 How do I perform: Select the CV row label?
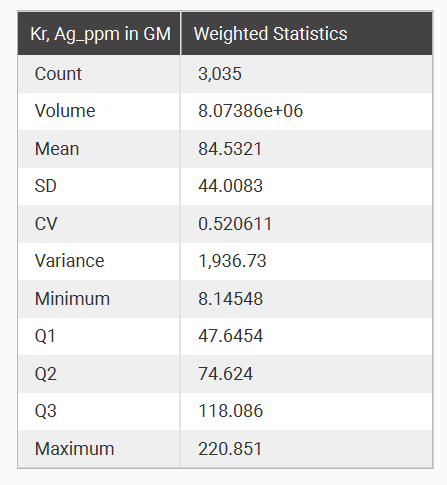pyautogui.click(x=46, y=223)
